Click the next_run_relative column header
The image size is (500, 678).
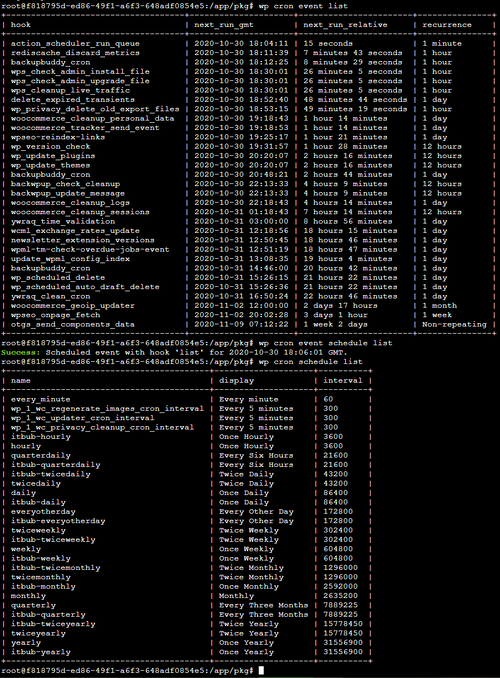coord(345,25)
